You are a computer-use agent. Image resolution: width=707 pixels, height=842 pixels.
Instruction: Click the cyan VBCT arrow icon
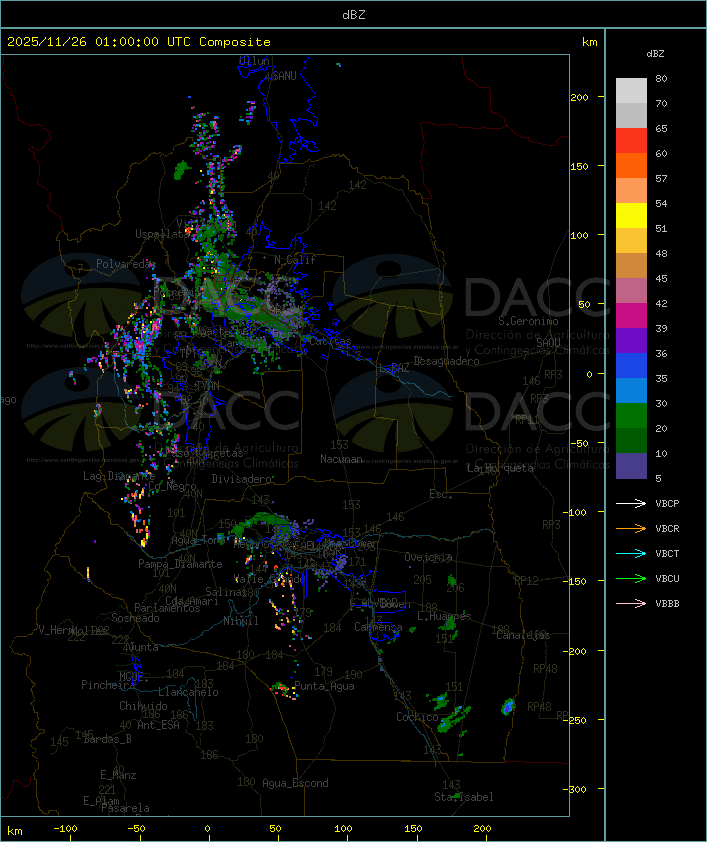coord(631,553)
